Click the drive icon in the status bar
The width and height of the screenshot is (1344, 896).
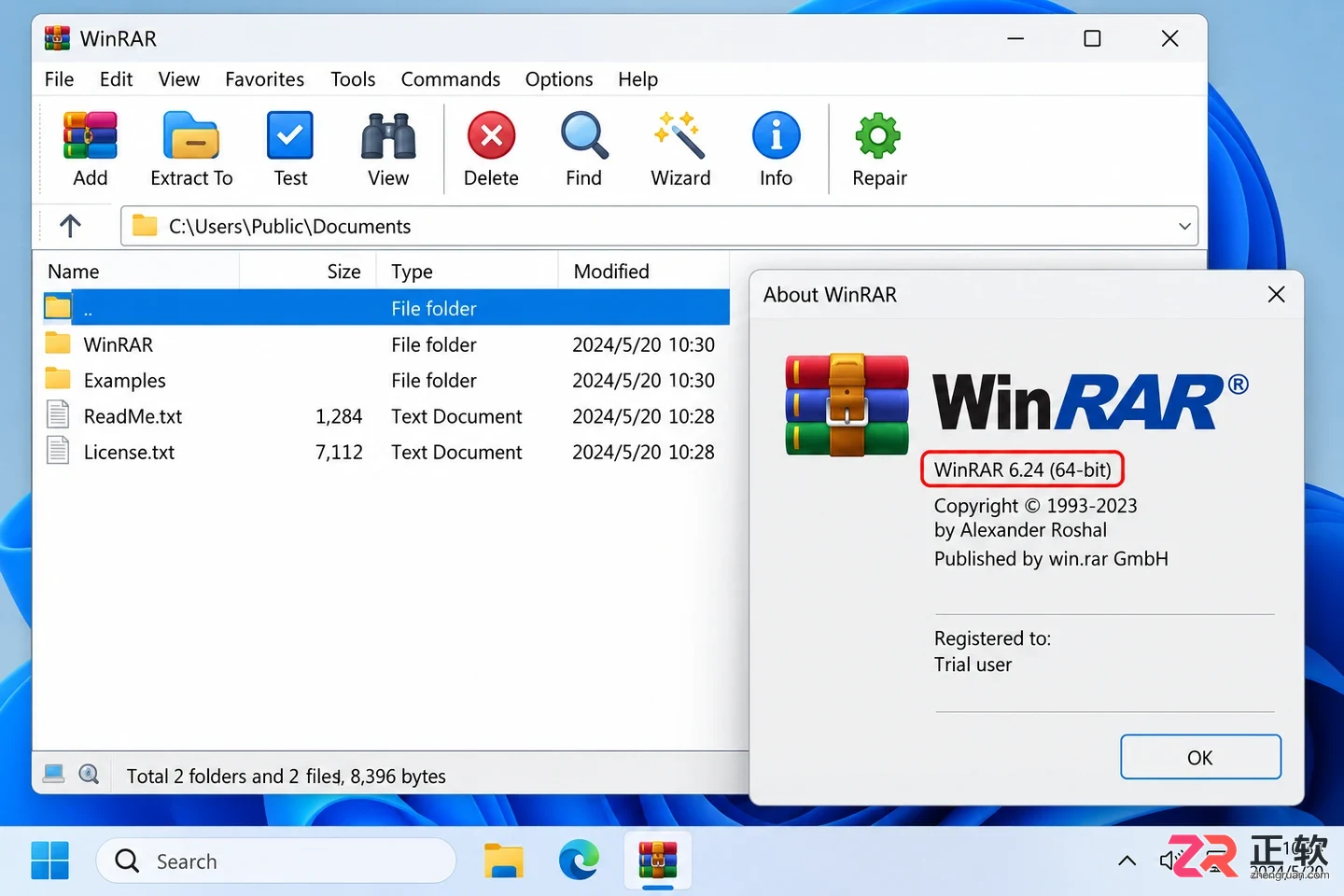point(54,774)
